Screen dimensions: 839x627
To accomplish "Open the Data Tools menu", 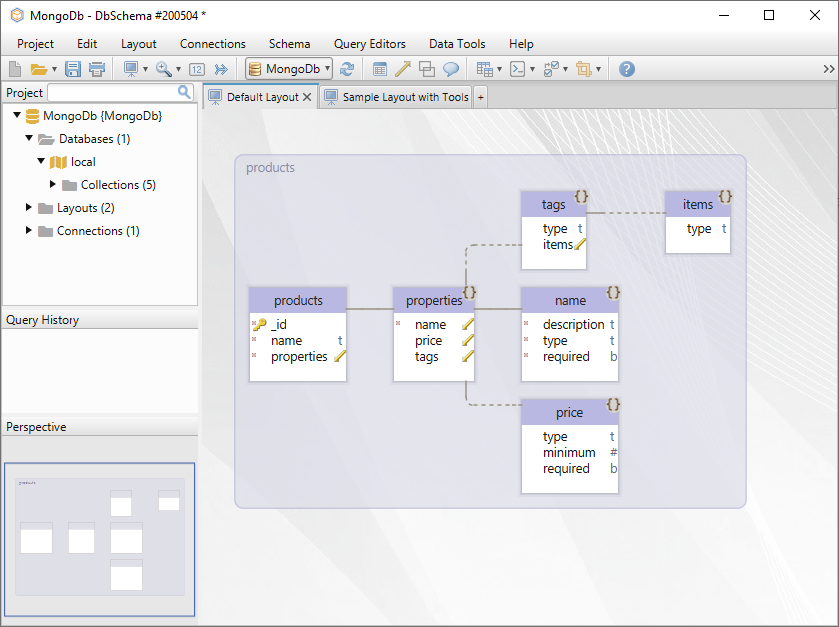I will pos(457,44).
